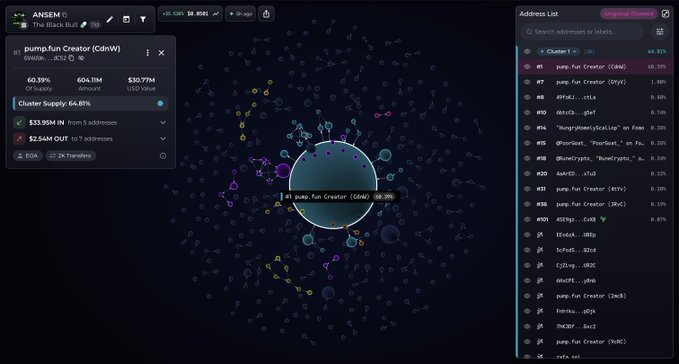Select "HungryHomelyScallop" on Fomo row
Screen dimensions: 679x364
[x=595, y=128]
